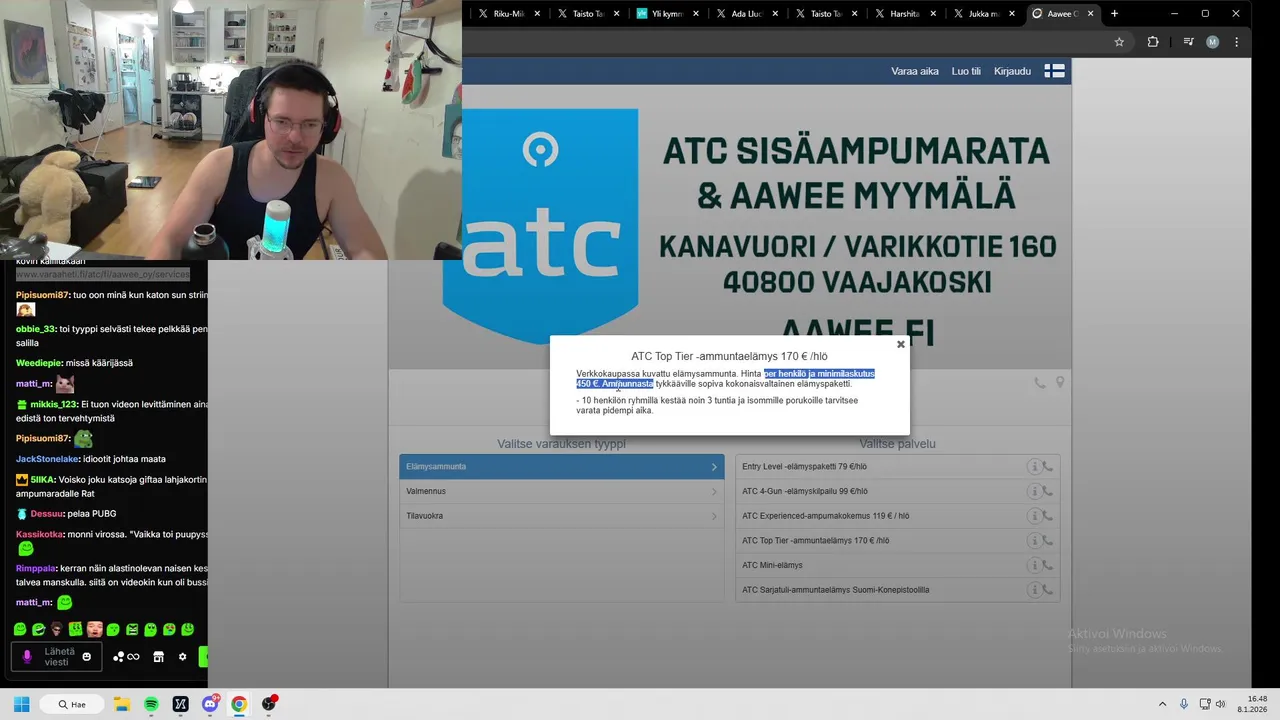Open info for ATC Experienced-ampumakokemus
The width and height of the screenshot is (1280, 720).
click(1034, 516)
